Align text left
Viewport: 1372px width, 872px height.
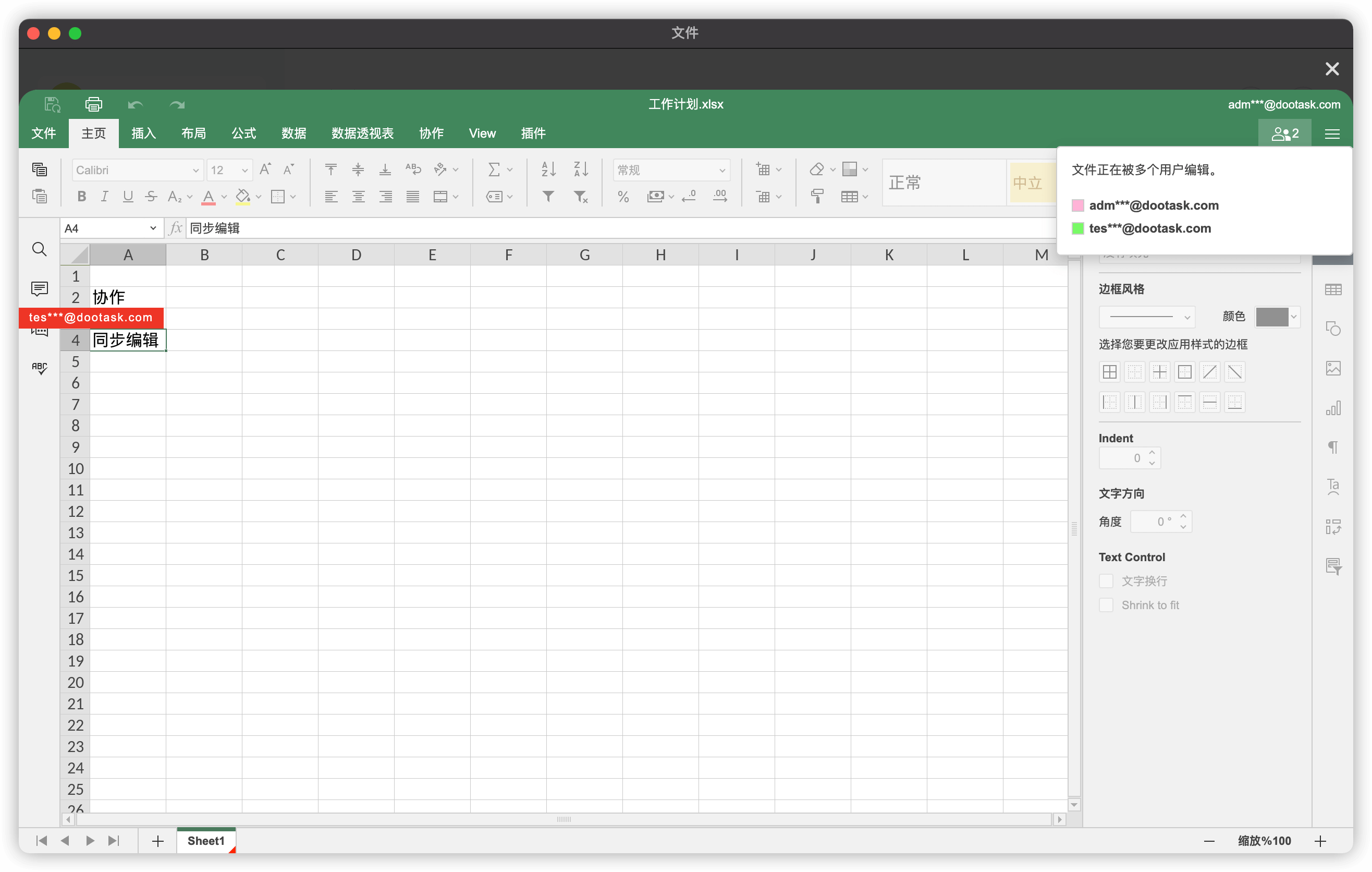[x=330, y=197]
